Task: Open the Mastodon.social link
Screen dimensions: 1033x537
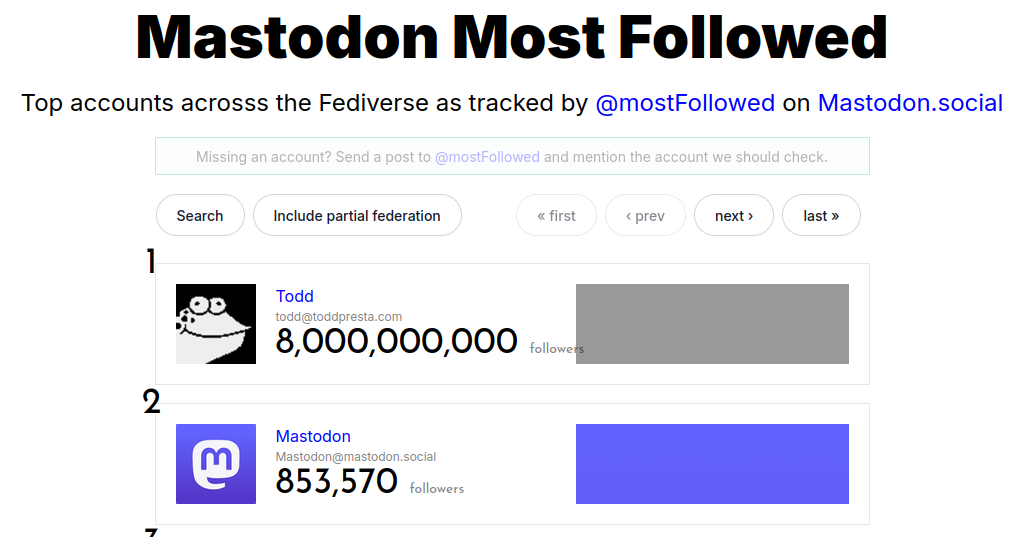Action: (910, 103)
